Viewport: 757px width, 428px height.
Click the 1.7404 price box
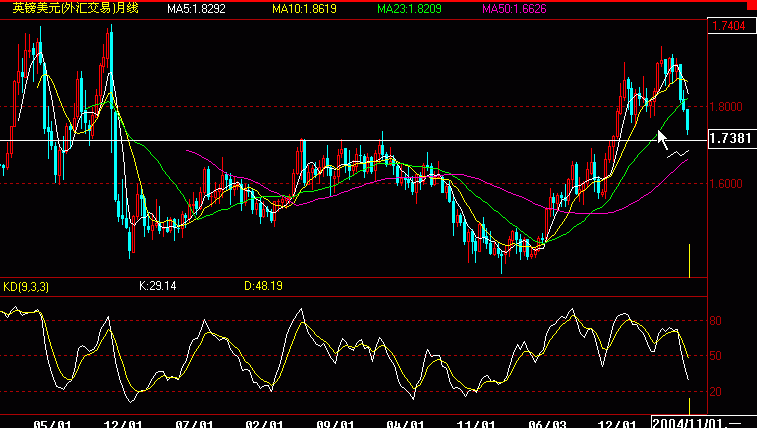click(x=731, y=26)
